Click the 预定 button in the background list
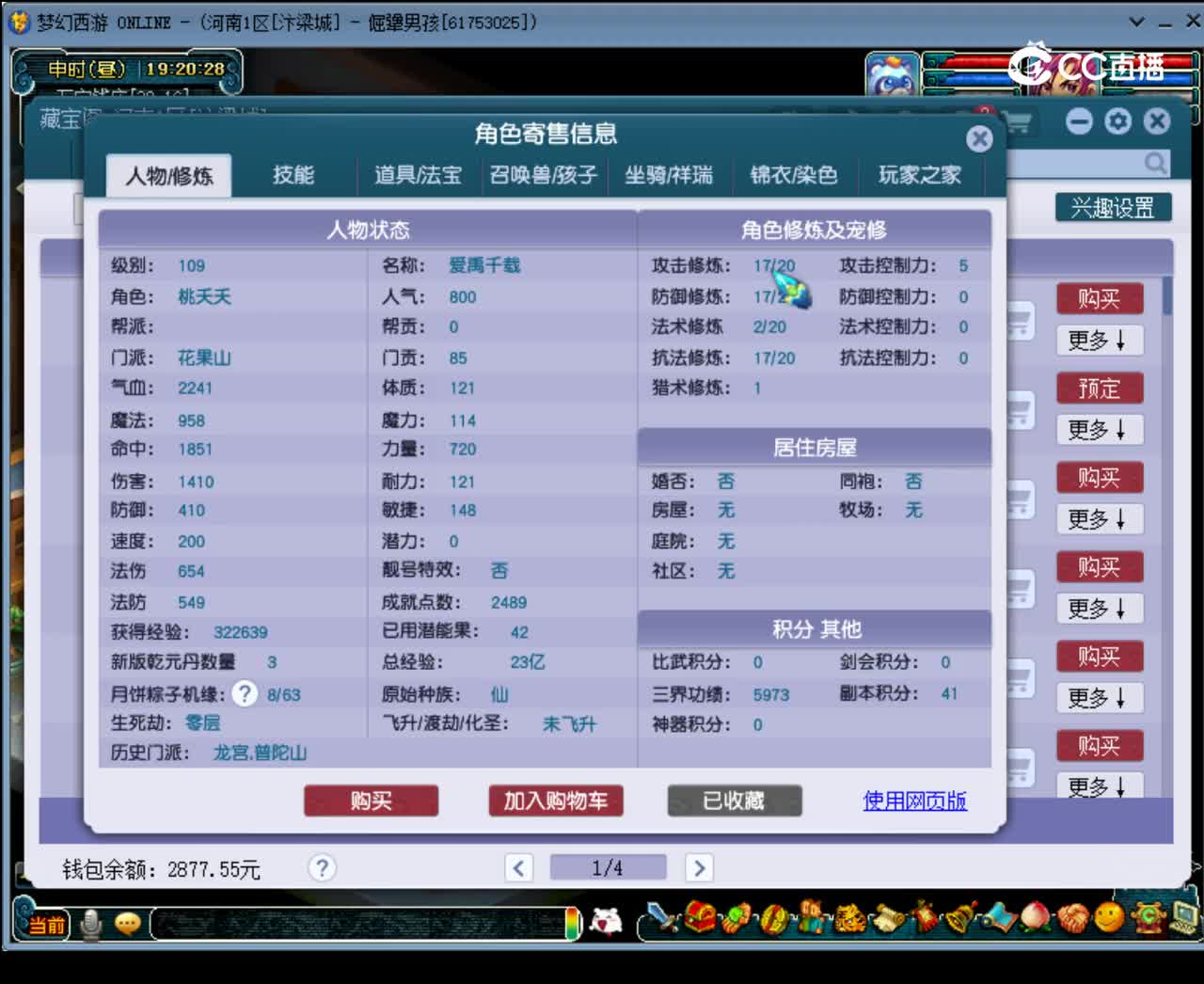This screenshot has height=984, width=1204. [1099, 389]
